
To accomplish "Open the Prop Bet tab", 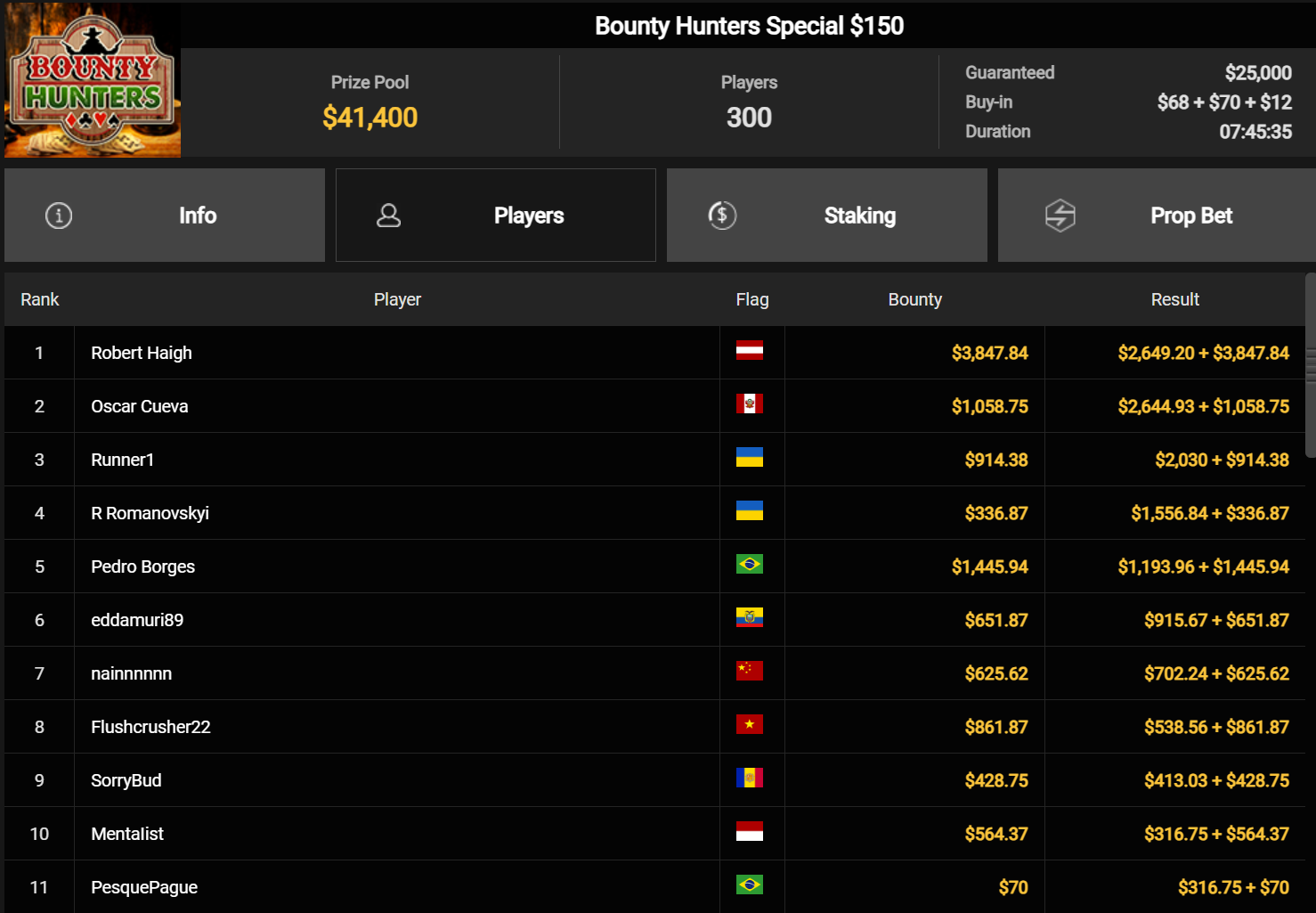I will coord(1157,216).
